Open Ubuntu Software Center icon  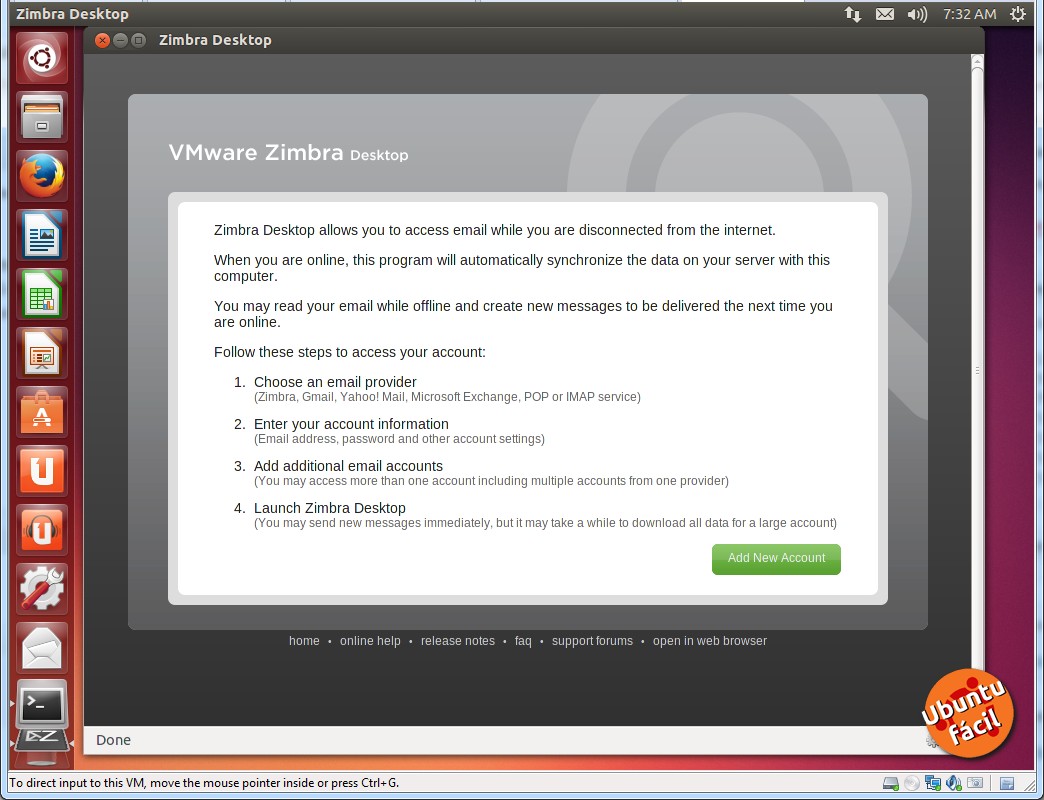(42, 412)
